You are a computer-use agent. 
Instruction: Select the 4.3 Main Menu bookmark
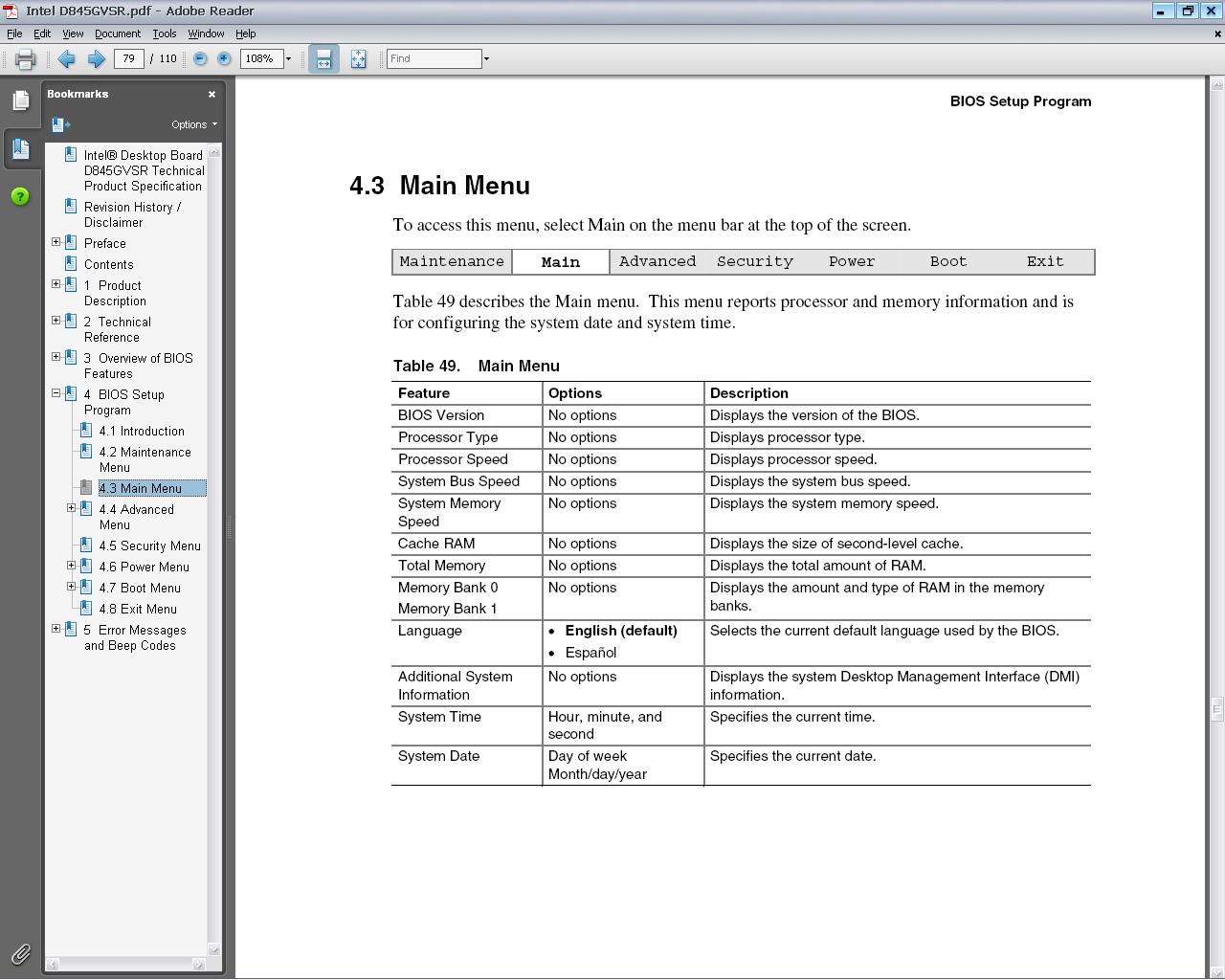pos(152,488)
